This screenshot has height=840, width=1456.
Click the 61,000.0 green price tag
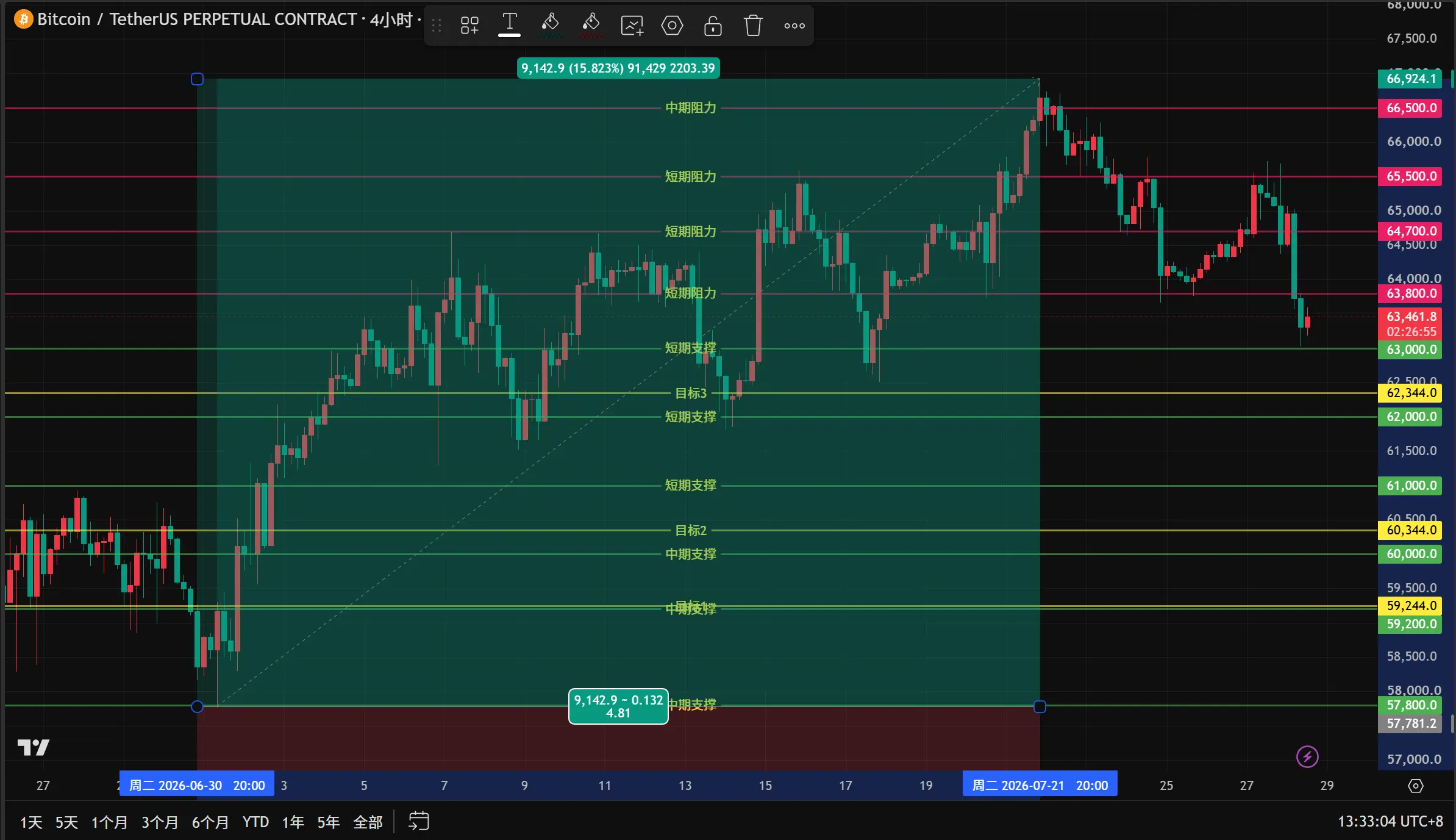click(x=1410, y=486)
